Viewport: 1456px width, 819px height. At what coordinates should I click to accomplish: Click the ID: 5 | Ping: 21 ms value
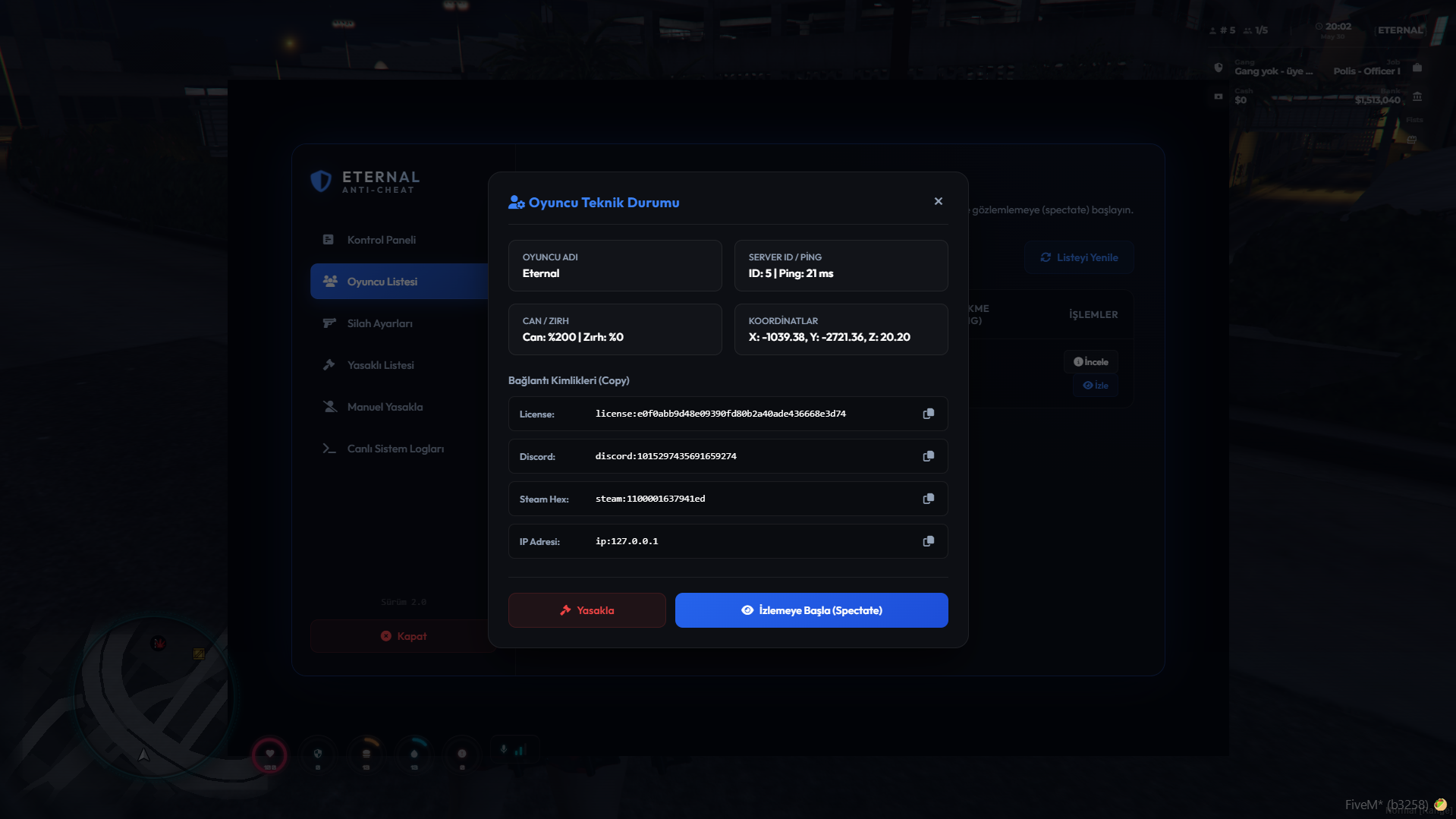coord(791,273)
